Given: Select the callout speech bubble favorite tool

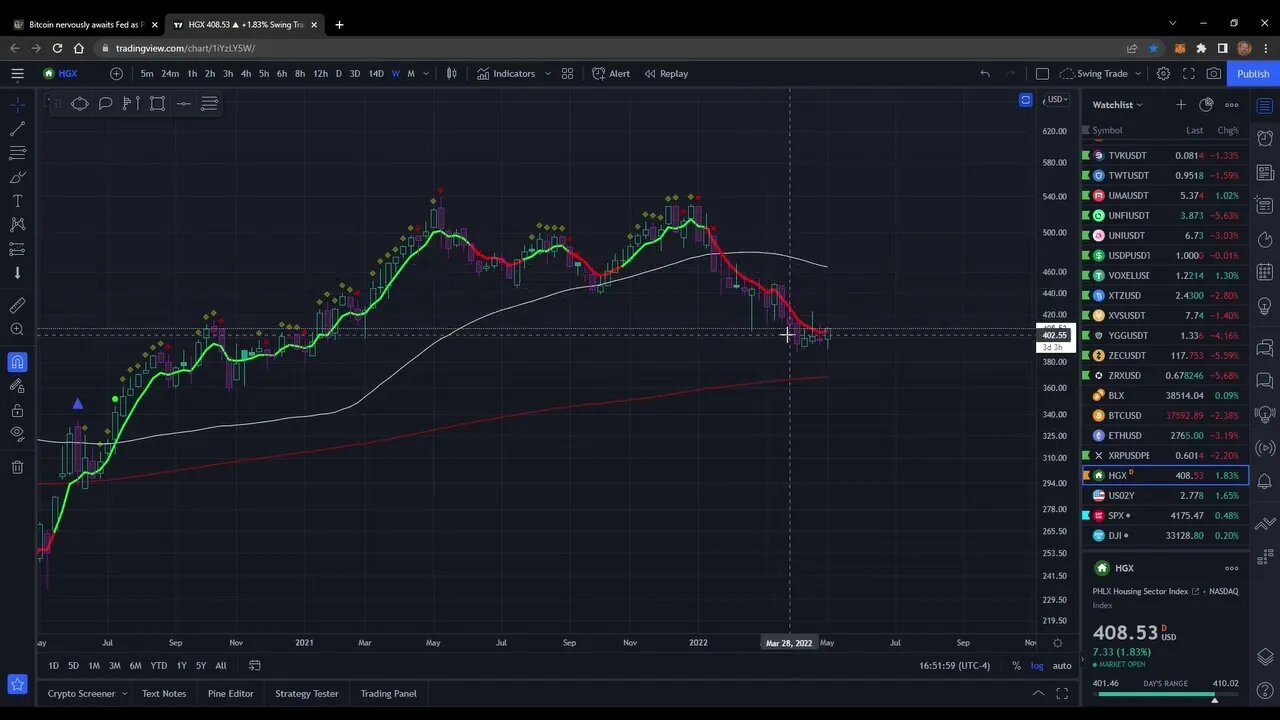Looking at the screenshot, I should 105,103.
